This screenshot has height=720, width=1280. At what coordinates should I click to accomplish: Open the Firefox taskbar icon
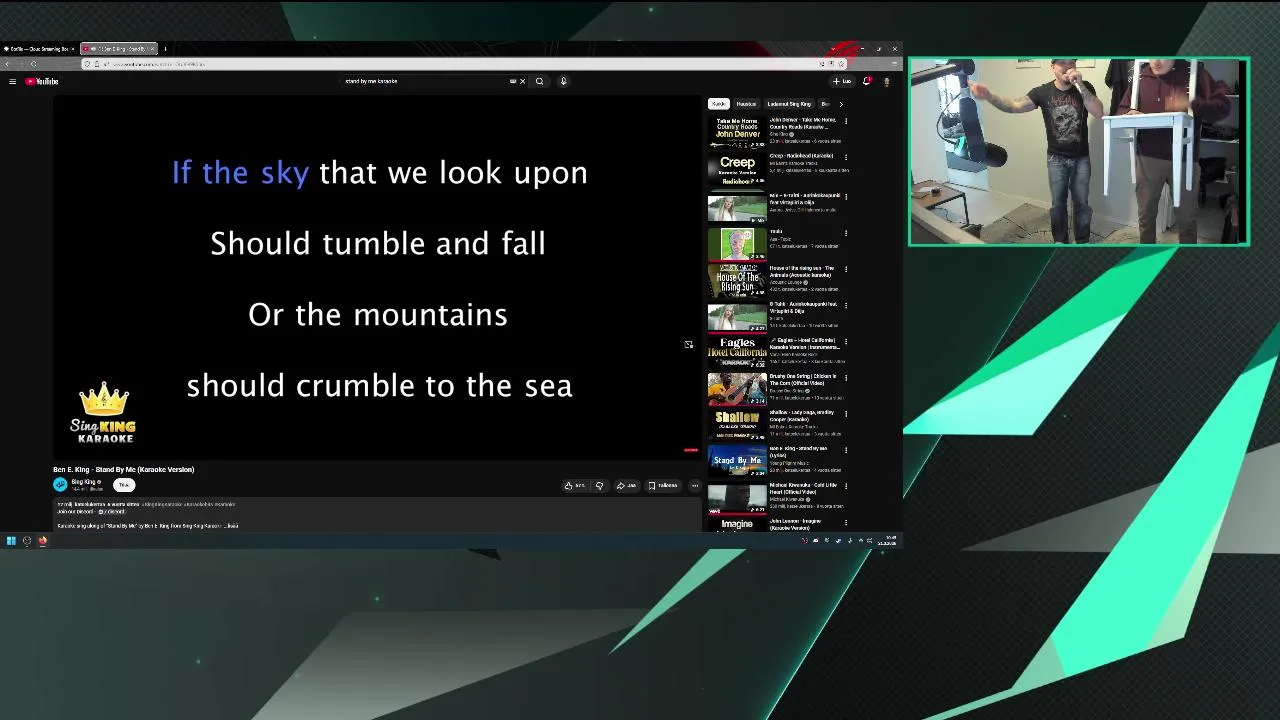tap(43, 540)
